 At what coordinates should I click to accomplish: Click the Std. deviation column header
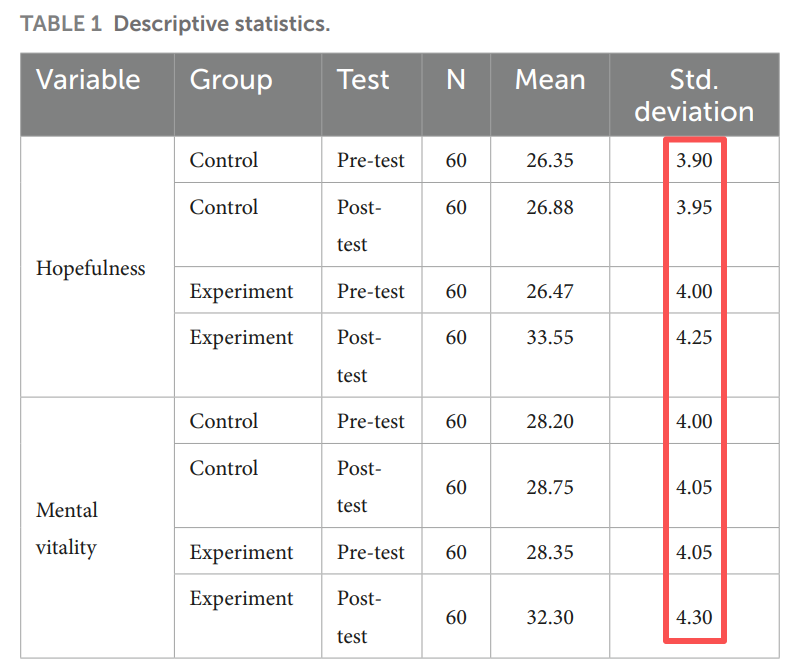pyautogui.click(x=694, y=95)
